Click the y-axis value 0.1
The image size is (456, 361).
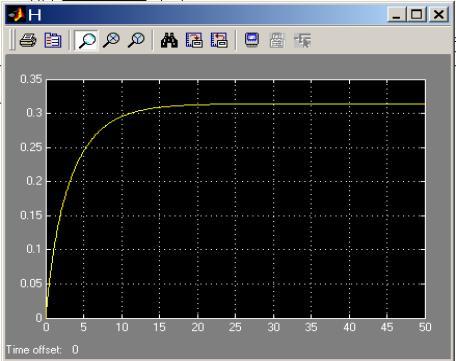coord(35,249)
